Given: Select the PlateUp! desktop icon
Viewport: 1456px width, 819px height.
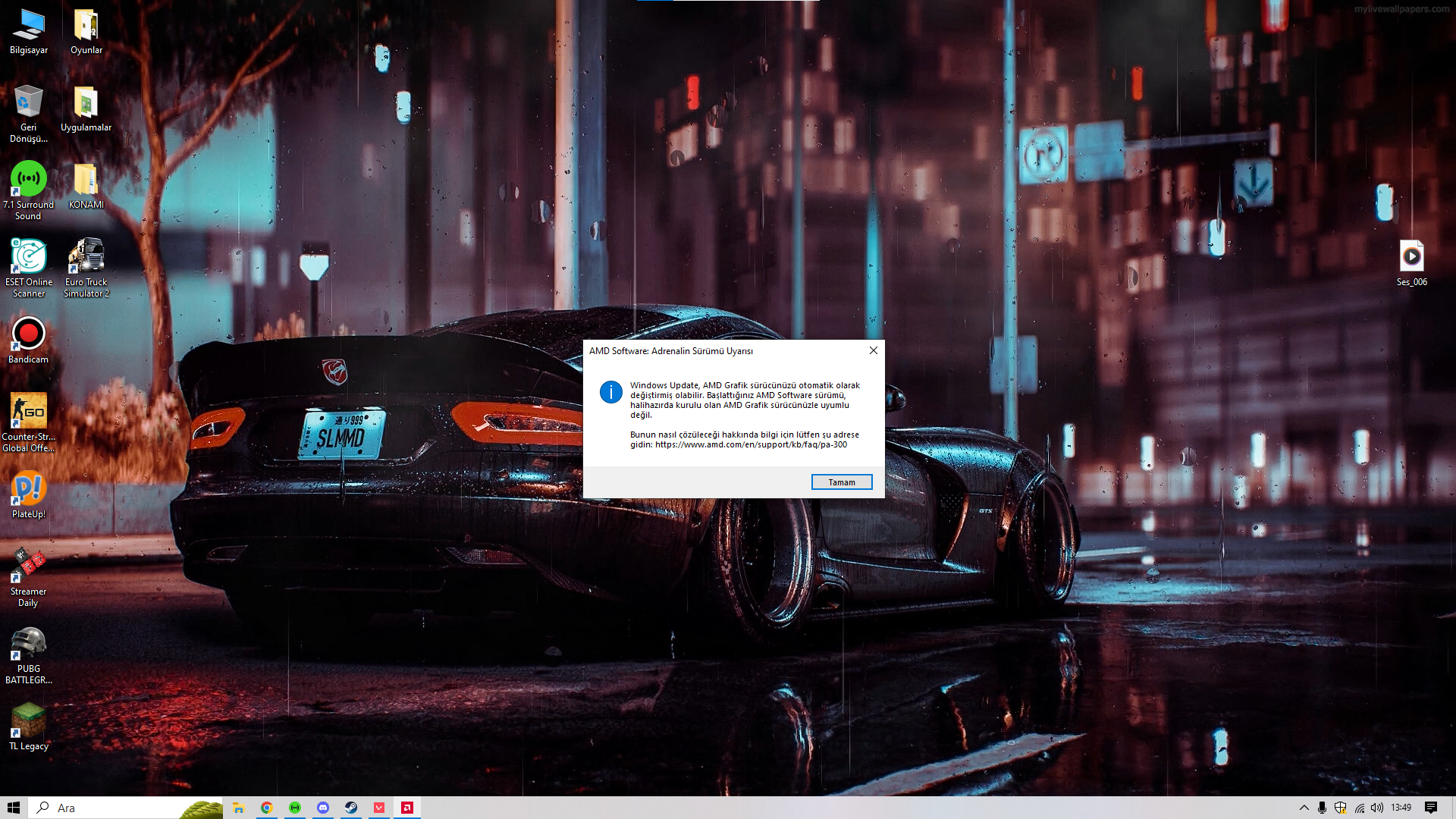Looking at the screenshot, I should tap(28, 489).
